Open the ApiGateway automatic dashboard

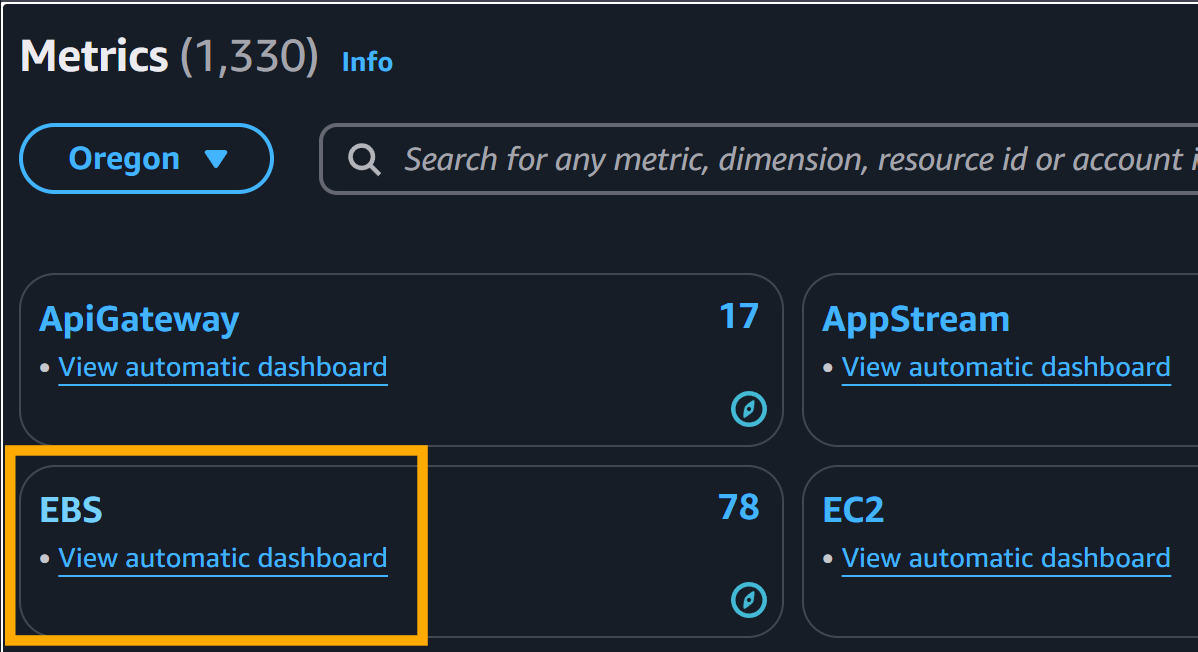point(222,367)
